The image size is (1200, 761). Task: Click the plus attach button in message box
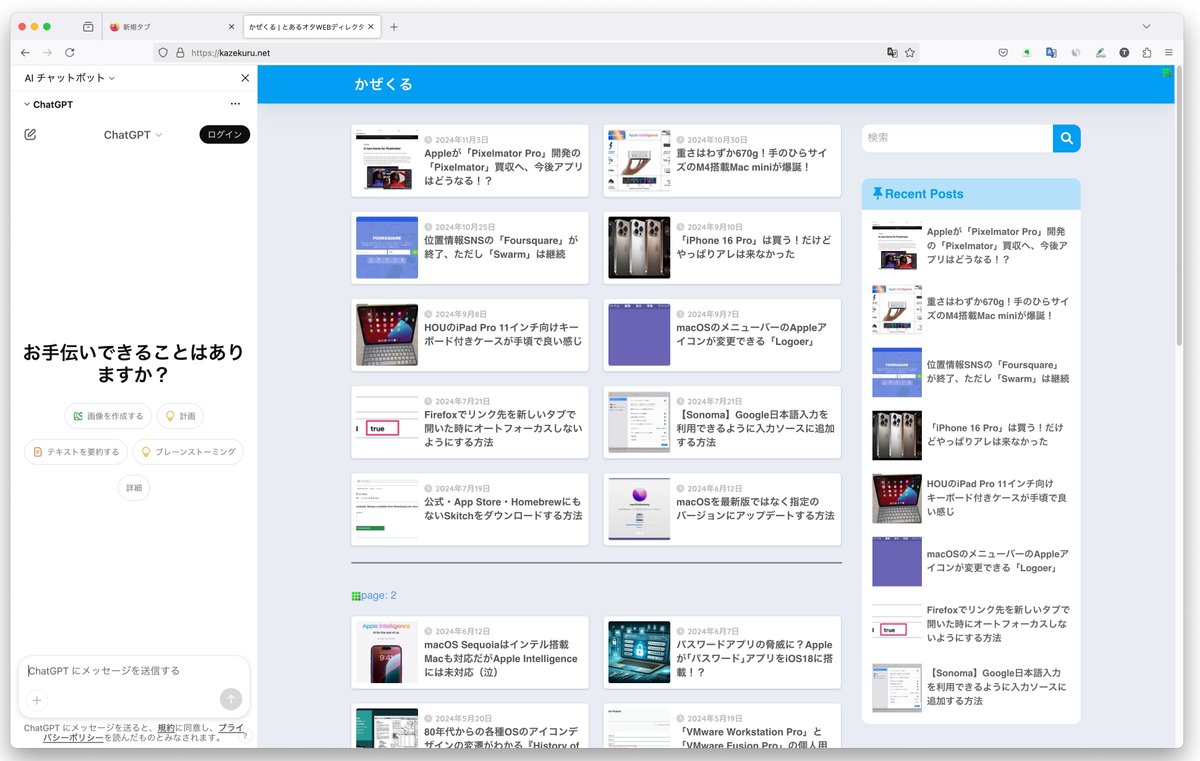pos(37,700)
